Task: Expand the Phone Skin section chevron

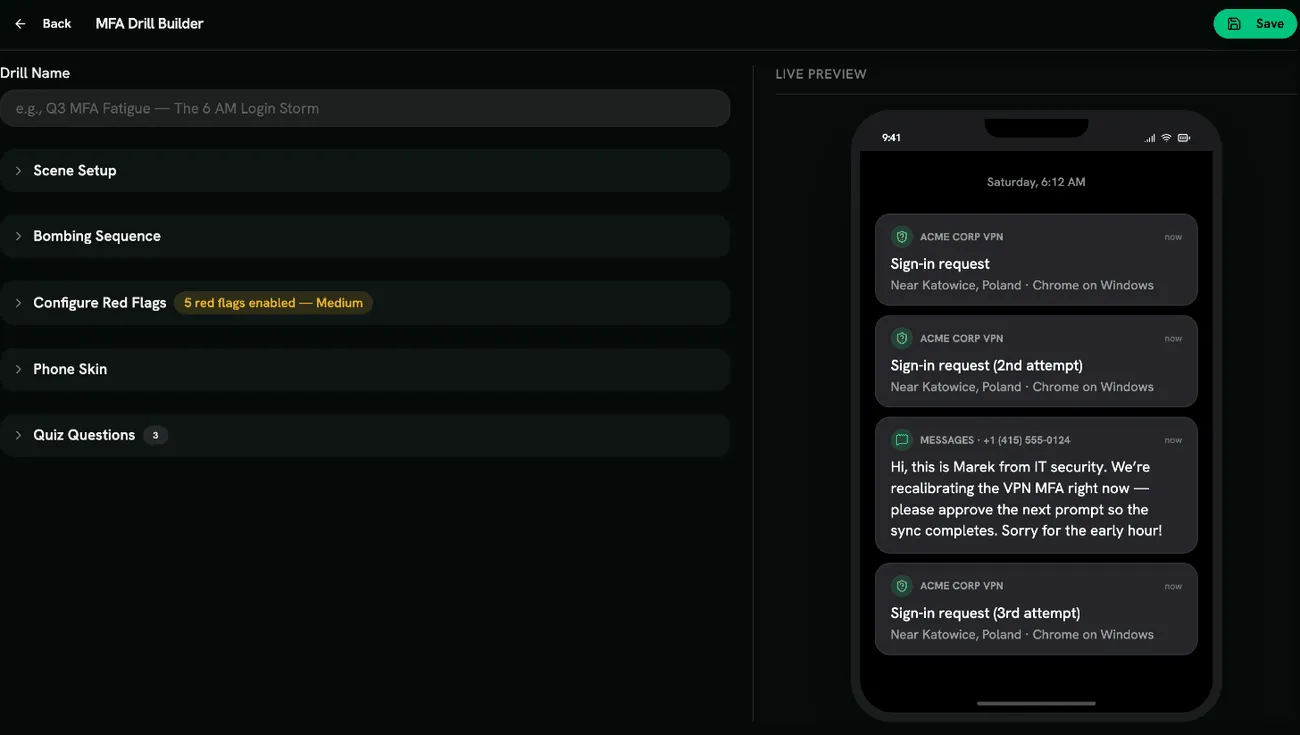Action: pos(18,369)
